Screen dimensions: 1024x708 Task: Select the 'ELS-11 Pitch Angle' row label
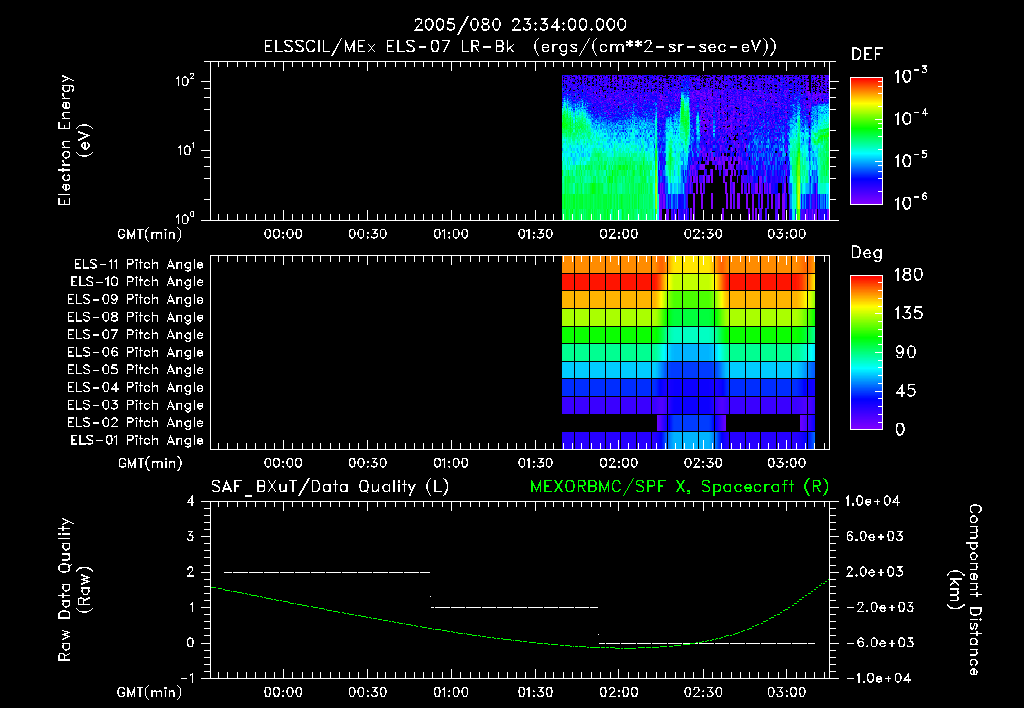point(138,265)
